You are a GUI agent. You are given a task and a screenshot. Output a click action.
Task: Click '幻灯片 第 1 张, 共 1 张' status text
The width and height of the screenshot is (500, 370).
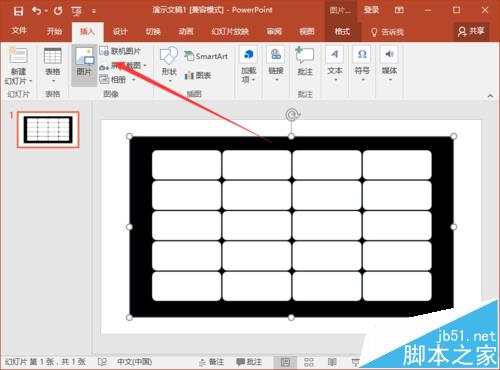point(45,362)
